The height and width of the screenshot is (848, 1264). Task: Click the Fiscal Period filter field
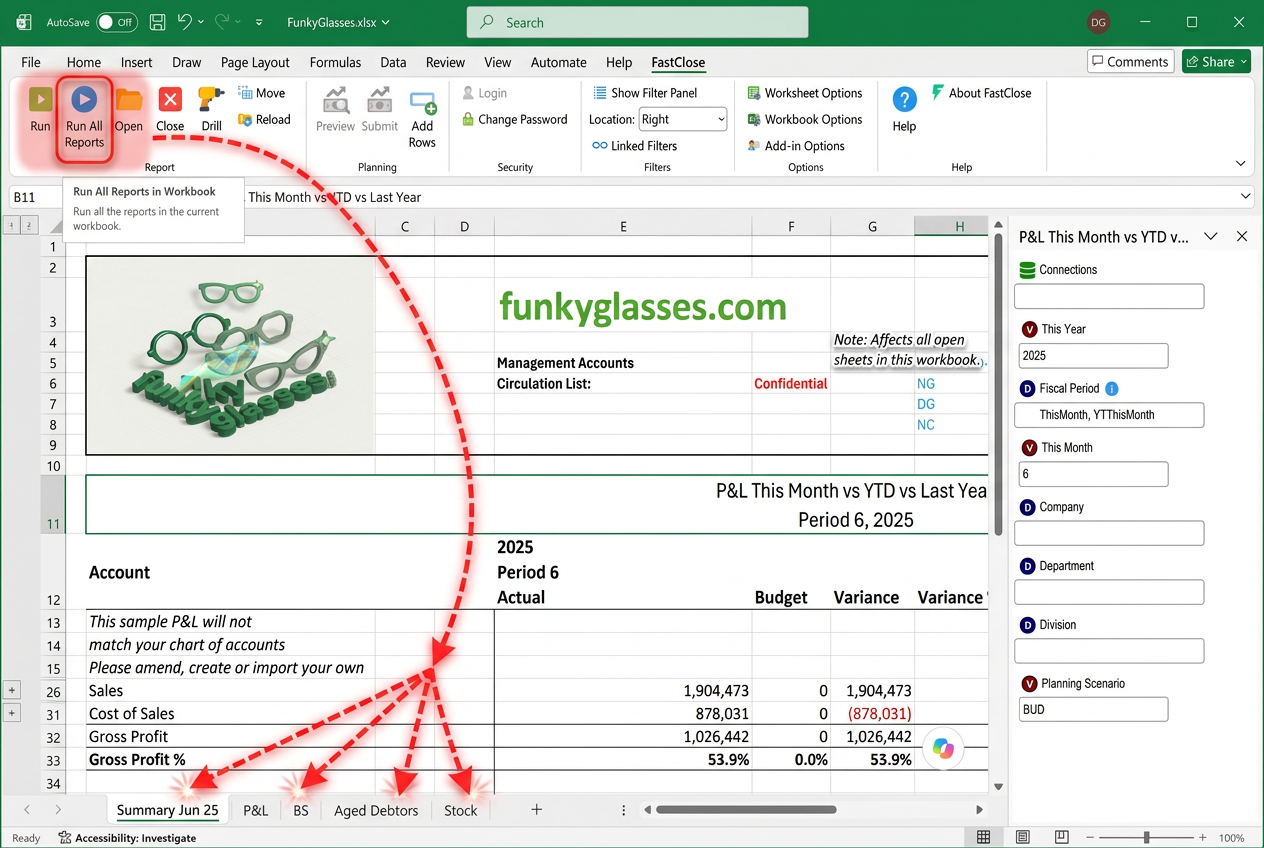[1109, 415]
